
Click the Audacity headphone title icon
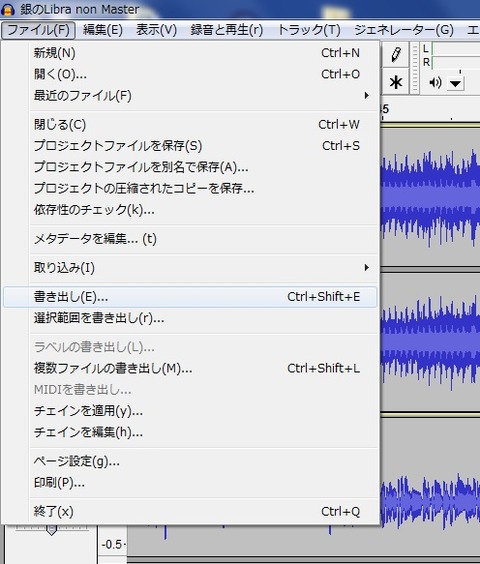tap(8, 10)
